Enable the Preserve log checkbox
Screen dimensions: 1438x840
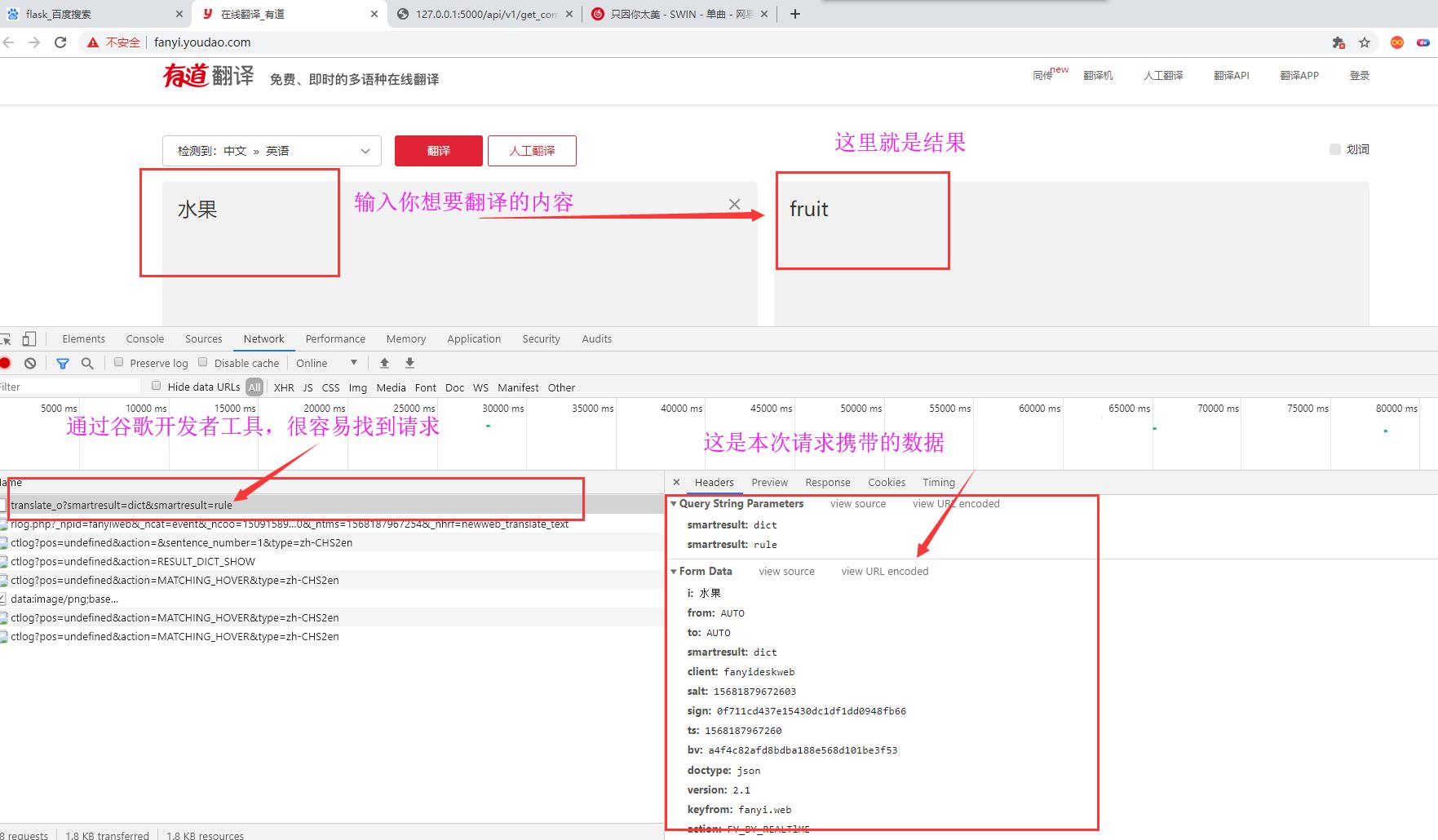point(119,362)
